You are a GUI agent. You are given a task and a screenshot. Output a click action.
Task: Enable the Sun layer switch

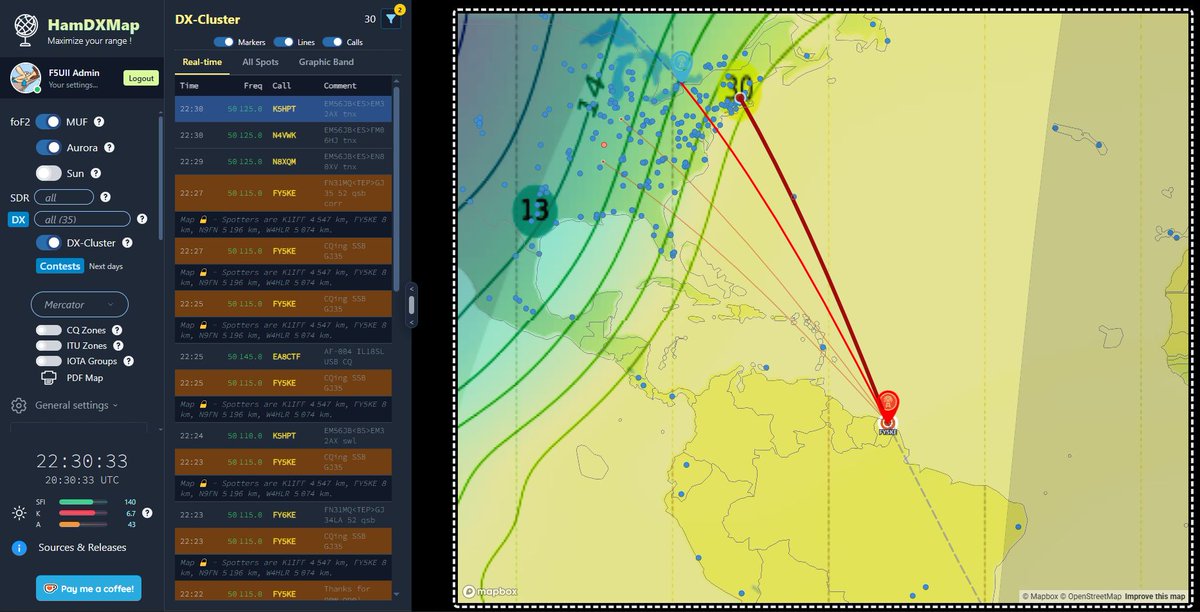click(49, 173)
